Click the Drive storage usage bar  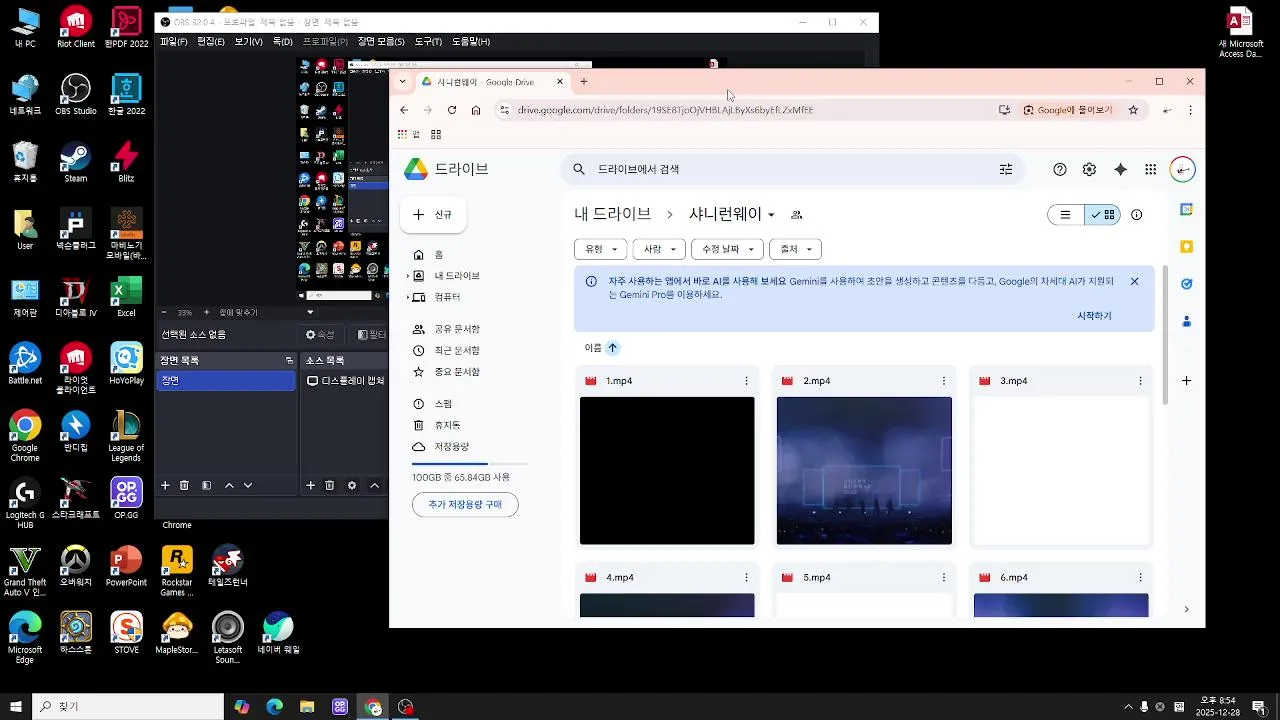coord(470,464)
